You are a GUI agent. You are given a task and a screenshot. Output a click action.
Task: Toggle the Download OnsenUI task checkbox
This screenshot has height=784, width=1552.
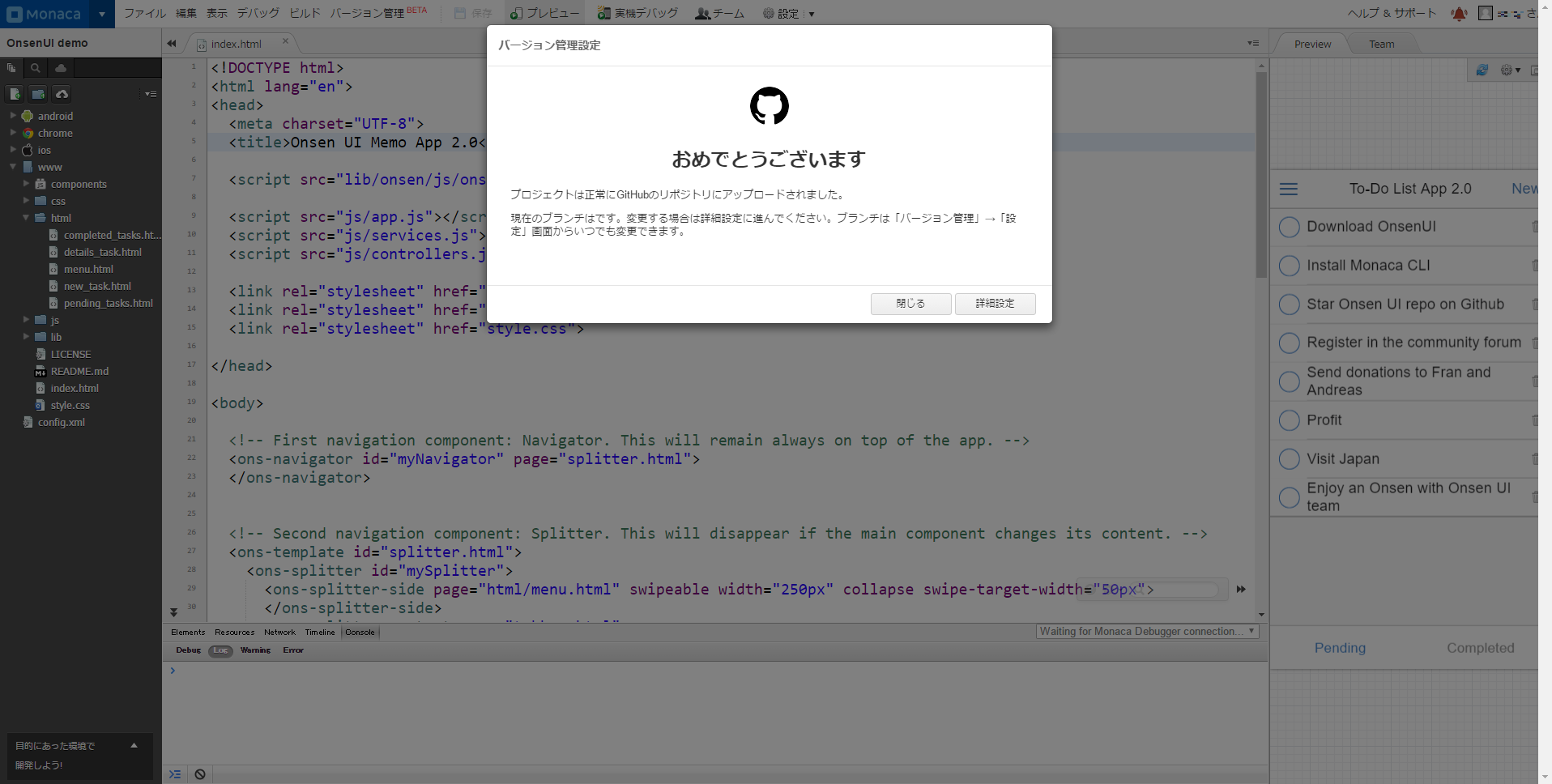[x=1289, y=228]
